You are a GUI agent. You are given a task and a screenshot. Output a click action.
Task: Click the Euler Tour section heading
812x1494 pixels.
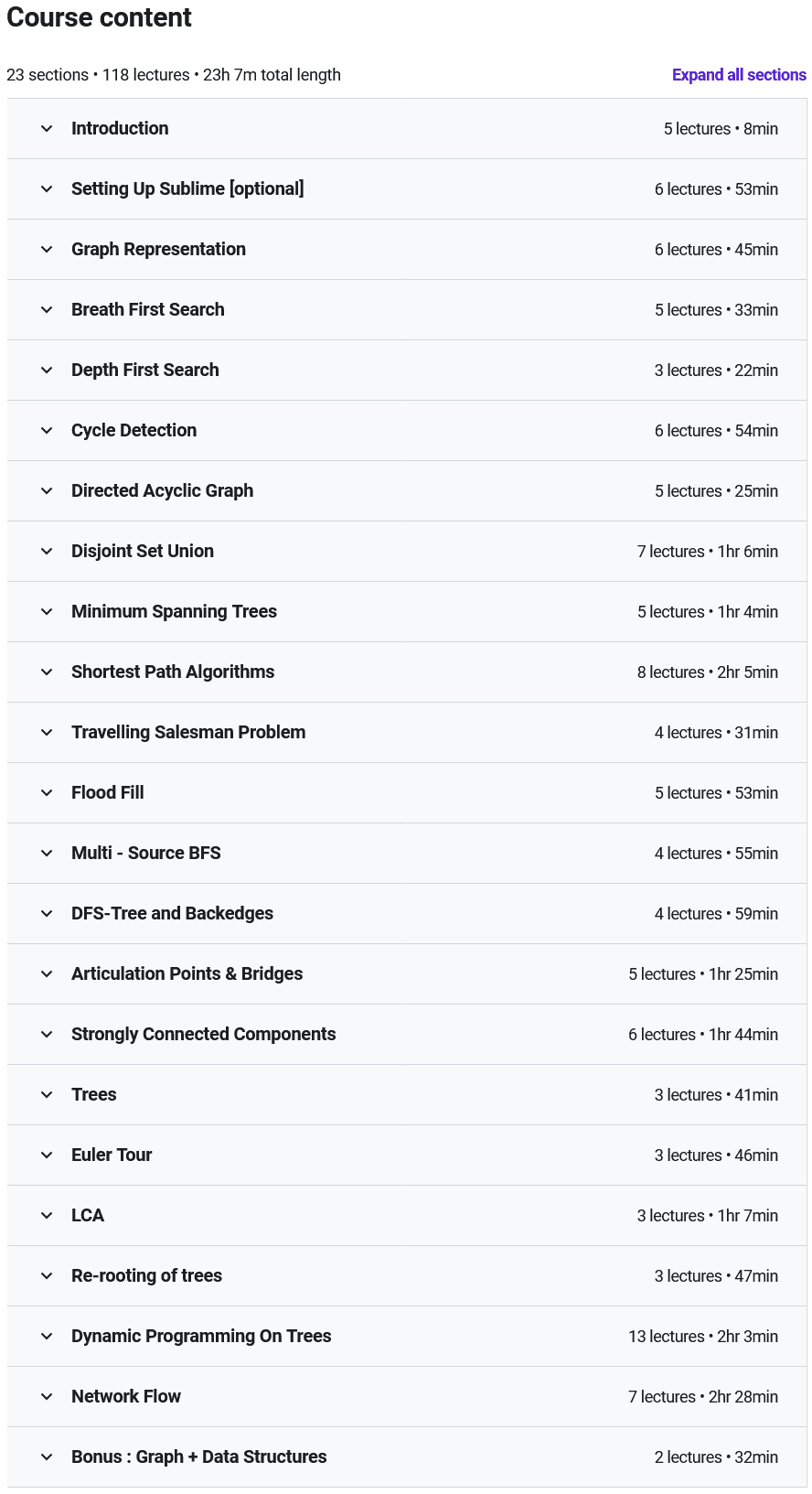point(112,1155)
